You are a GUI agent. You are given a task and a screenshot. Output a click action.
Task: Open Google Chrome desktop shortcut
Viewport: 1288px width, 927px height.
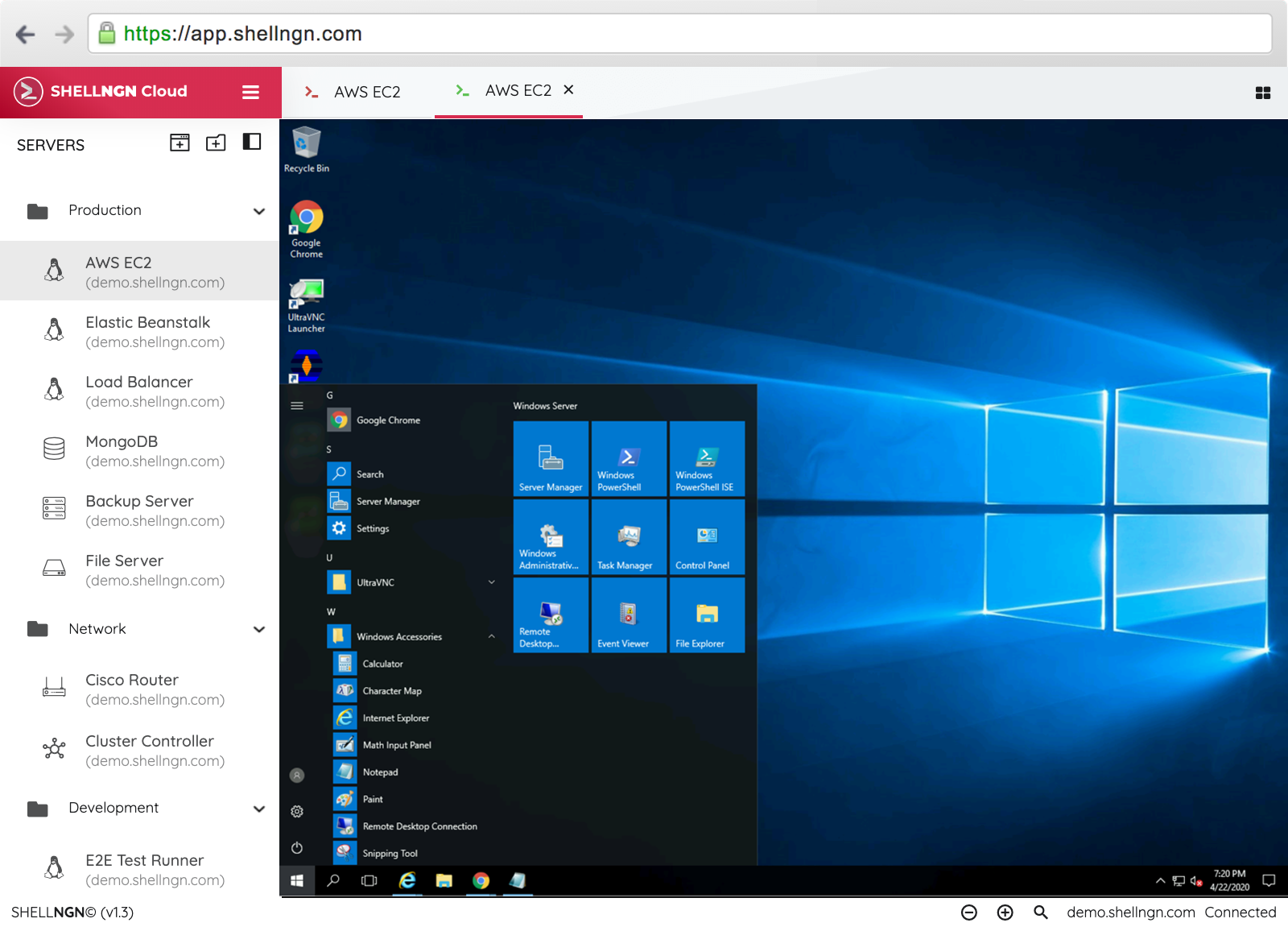tap(307, 230)
